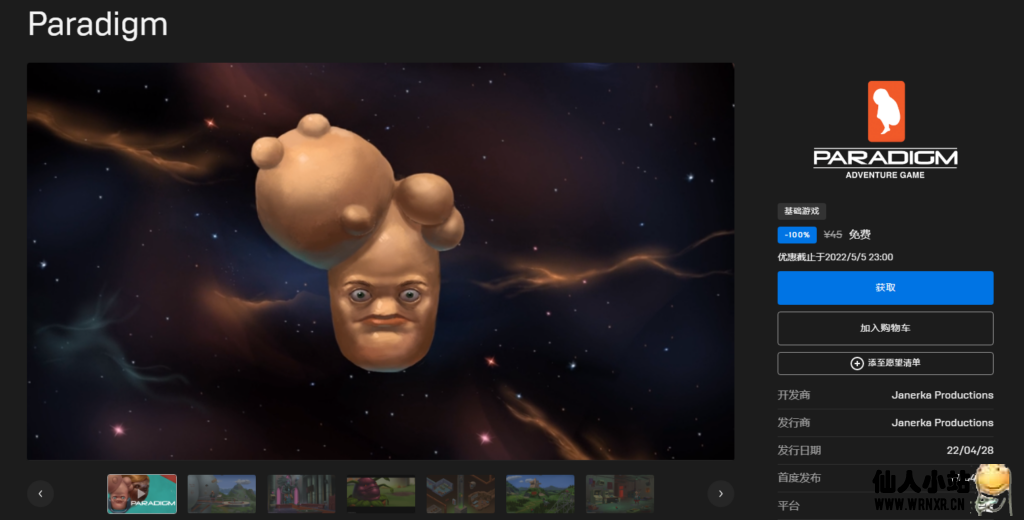The height and width of the screenshot is (520, 1024).
Task: Select the pink-machine room screenshot thumbnail
Action: (301, 494)
